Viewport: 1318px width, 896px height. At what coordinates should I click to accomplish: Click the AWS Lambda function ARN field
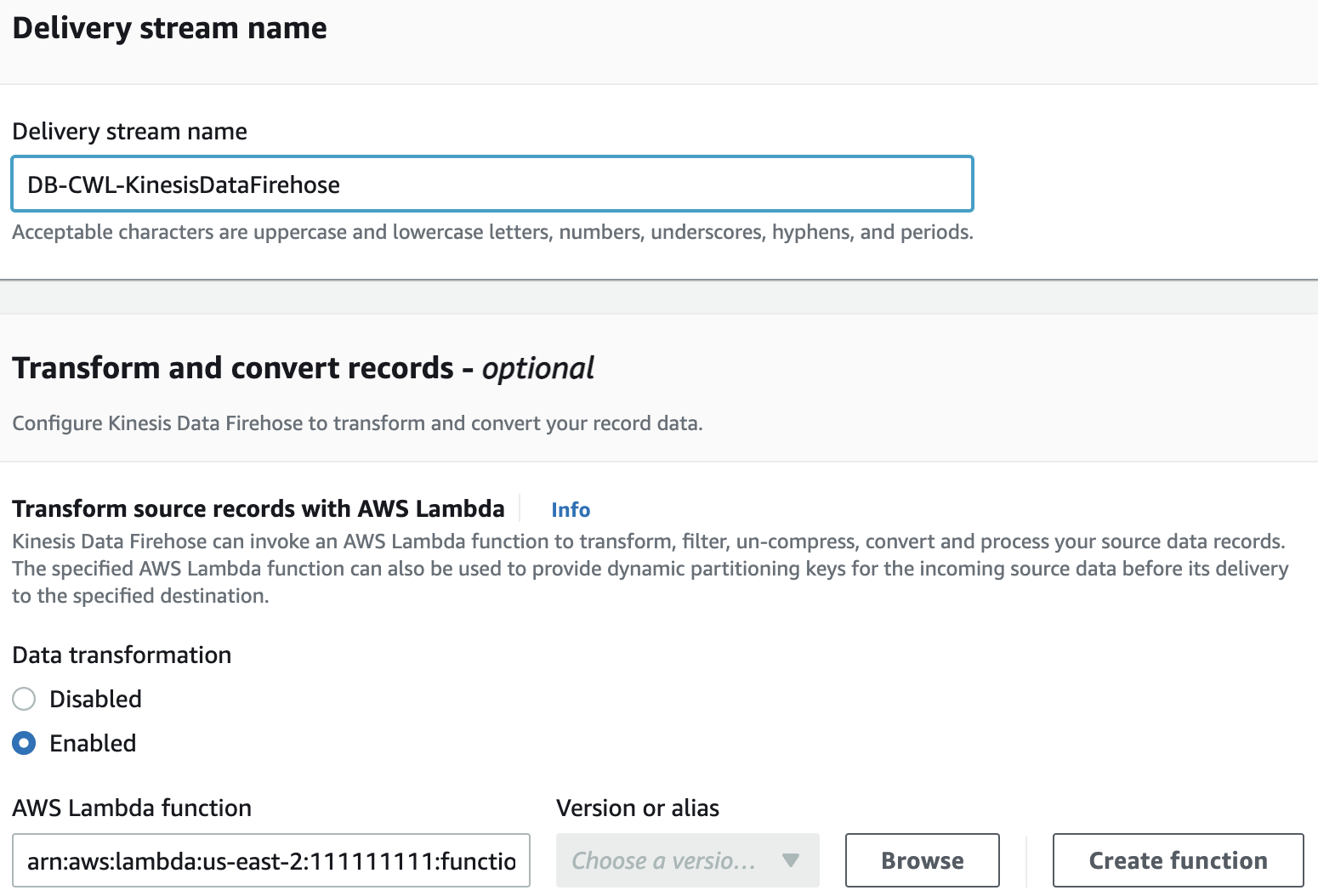point(270,860)
